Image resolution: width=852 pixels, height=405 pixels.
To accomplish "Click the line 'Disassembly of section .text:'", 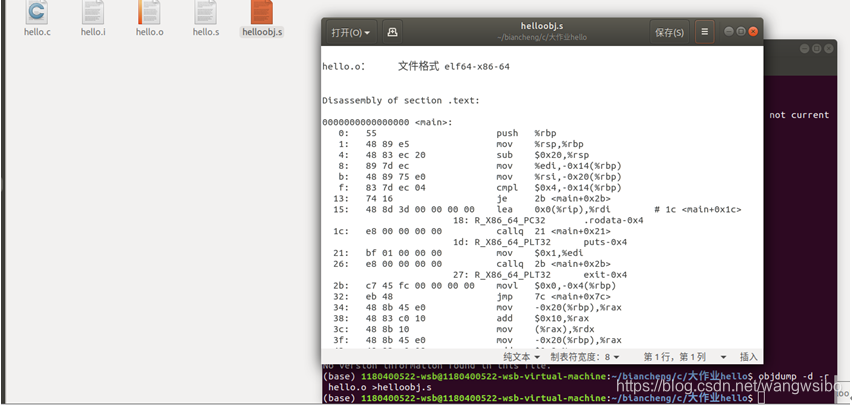I will coord(402,101).
